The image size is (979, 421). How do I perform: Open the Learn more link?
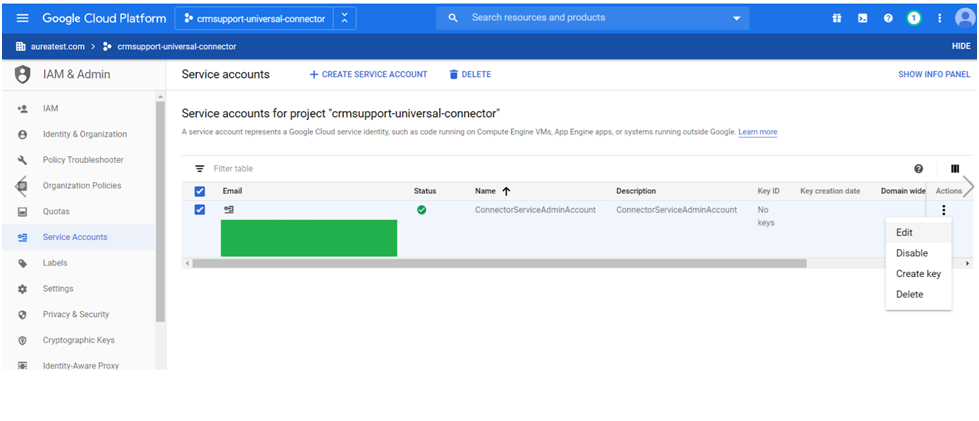coord(757,132)
